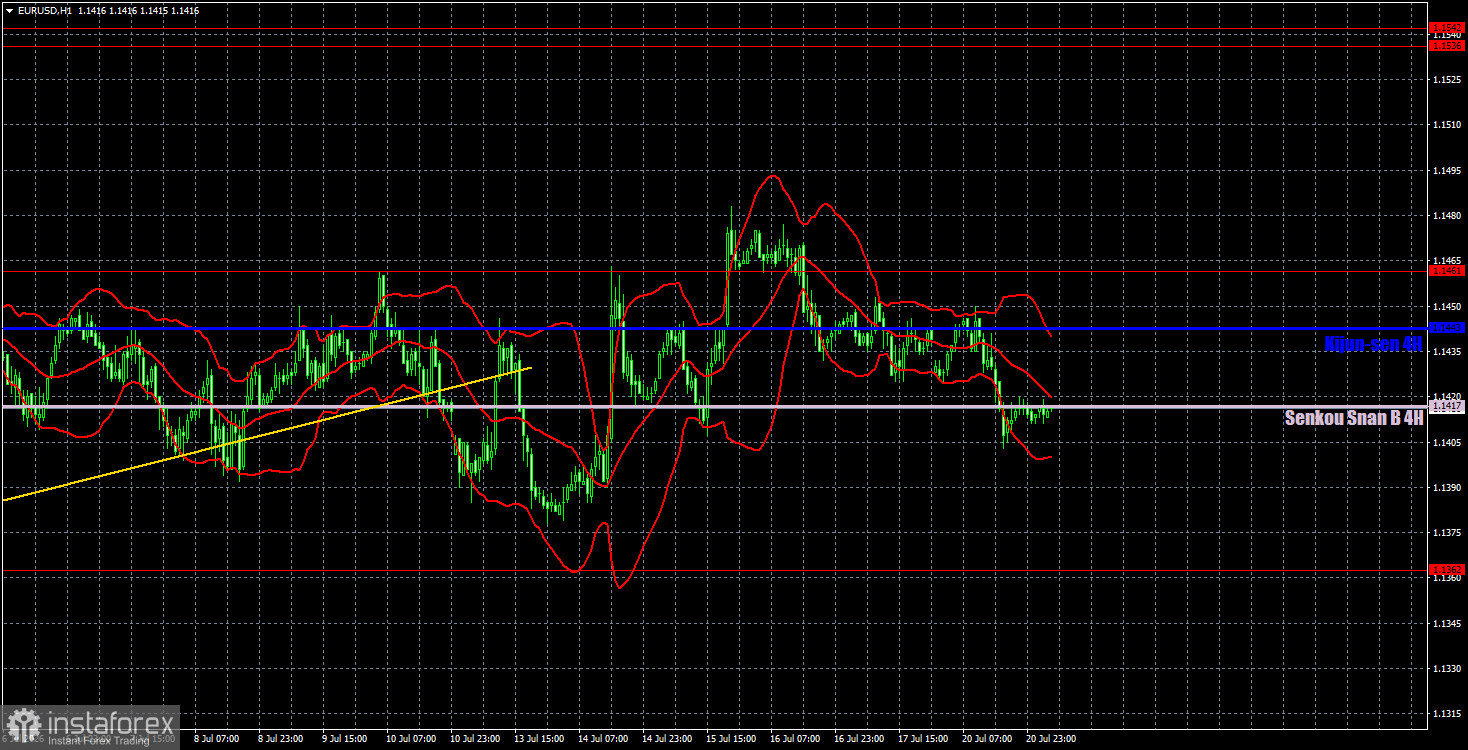
Task: Click the 1.1417 current price tag
Action: point(1446,407)
